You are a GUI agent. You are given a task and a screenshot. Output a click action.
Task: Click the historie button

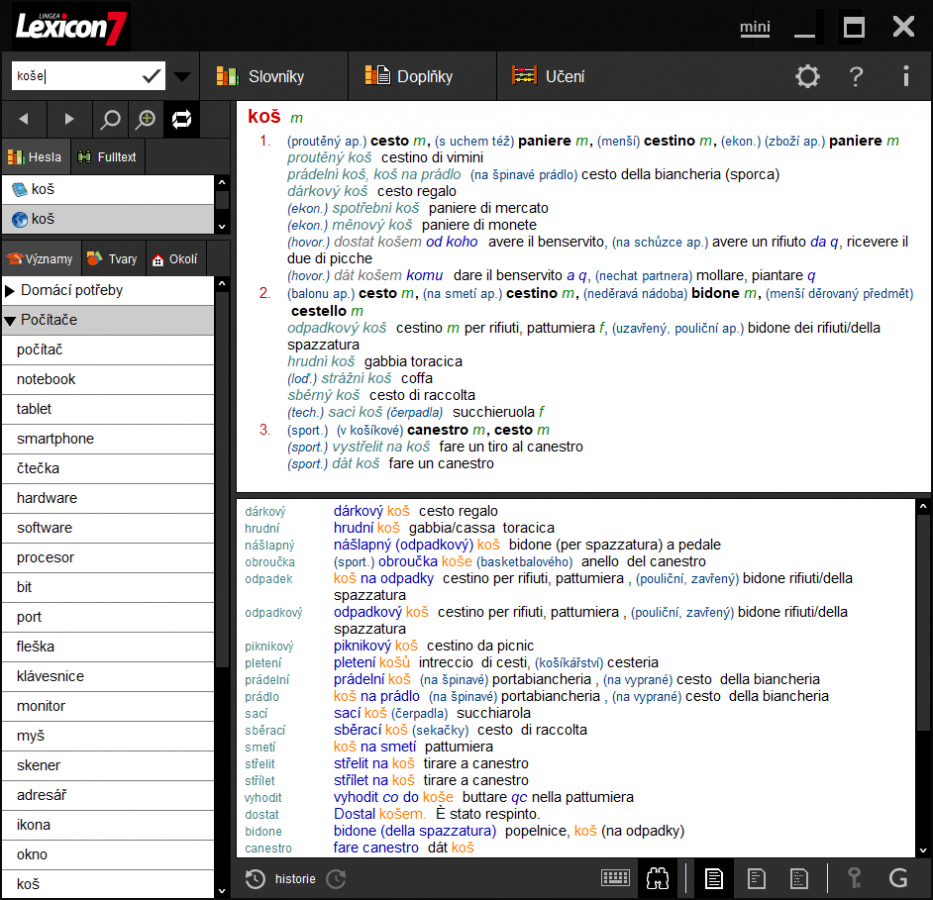coord(297,878)
